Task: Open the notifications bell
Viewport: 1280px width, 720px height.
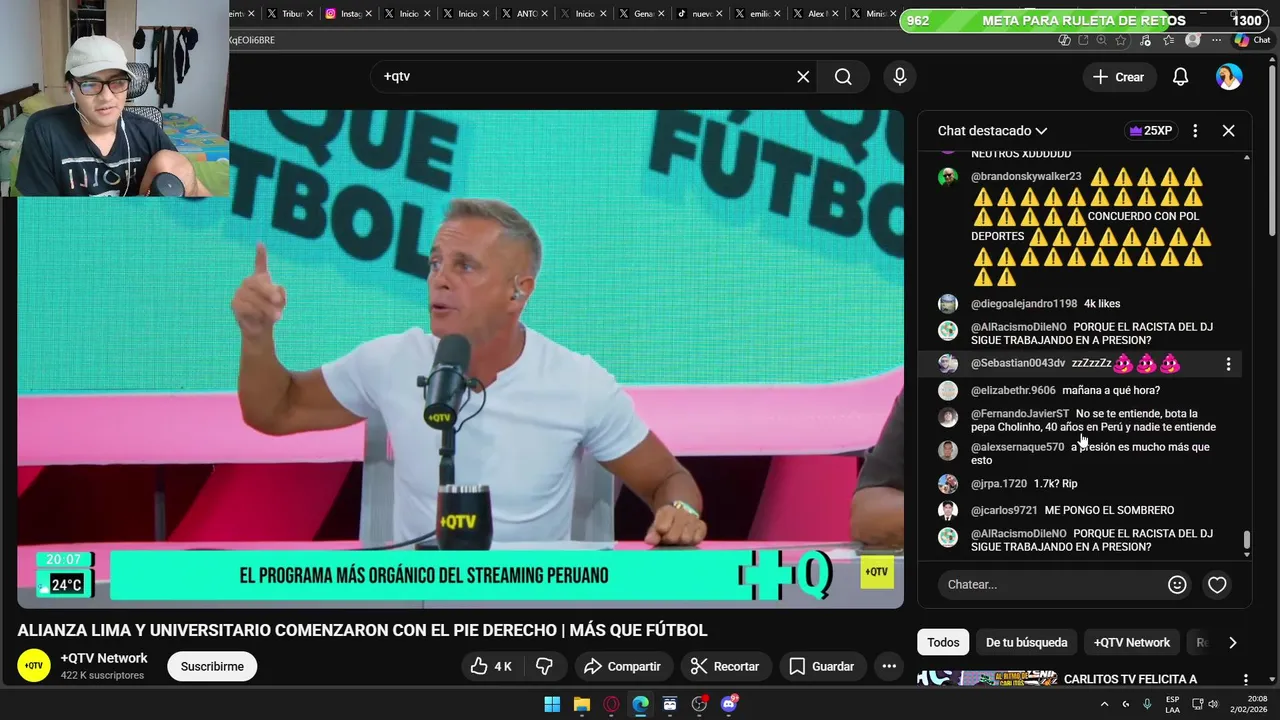Action: coord(1180,77)
